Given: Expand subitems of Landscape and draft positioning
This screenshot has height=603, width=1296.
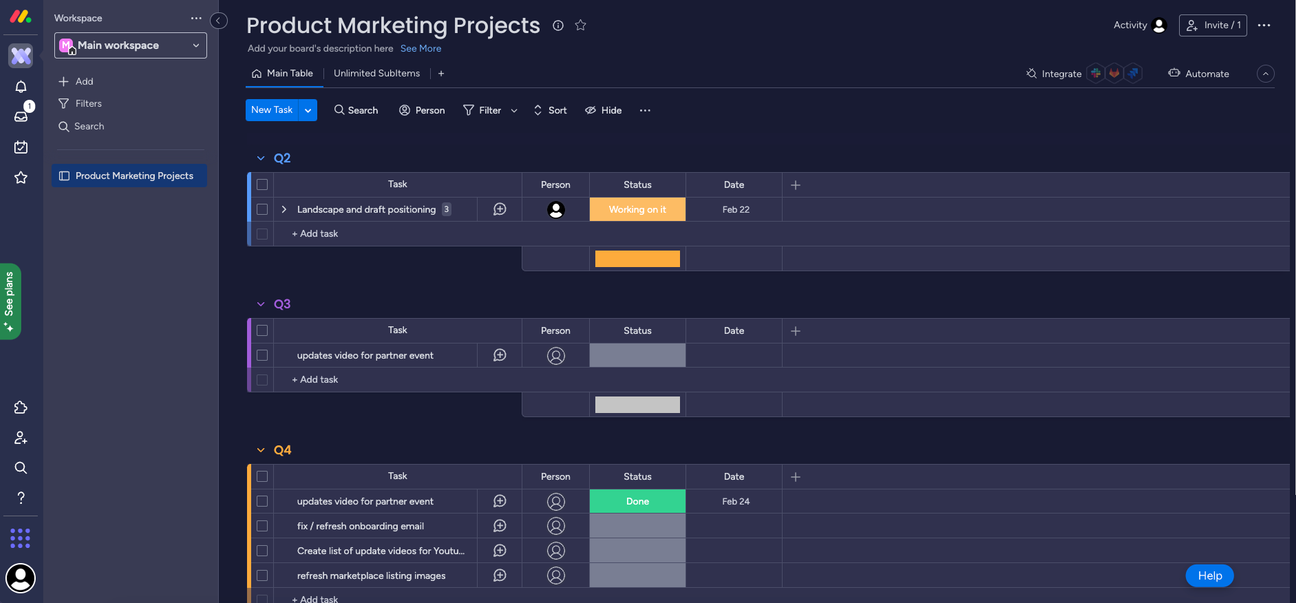Looking at the screenshot, I should tap(283, 209).
